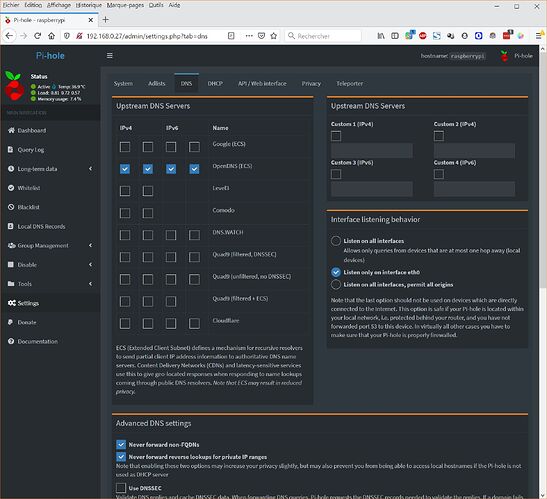Click the Custom 1 (IPv4) address field
This screenshot has height=499, width=547.
pos(372,150)
